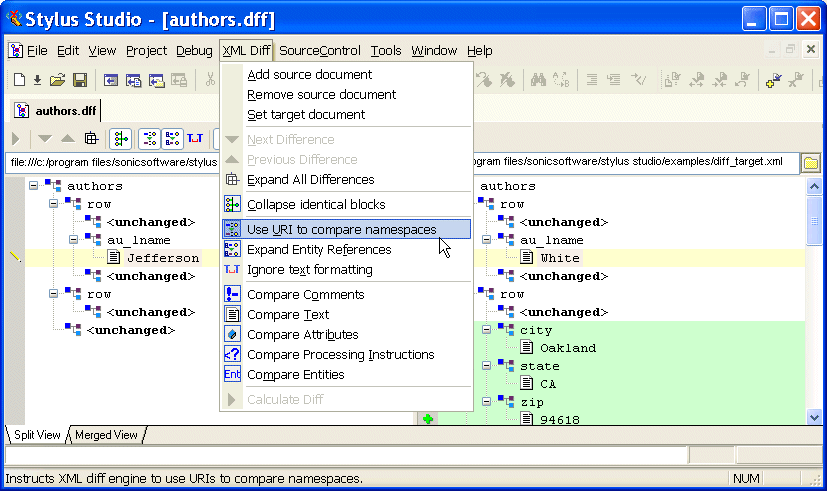Create a new document using toolbar icon
The width and height of the screenshot is (827, 491).
(18, 80)
